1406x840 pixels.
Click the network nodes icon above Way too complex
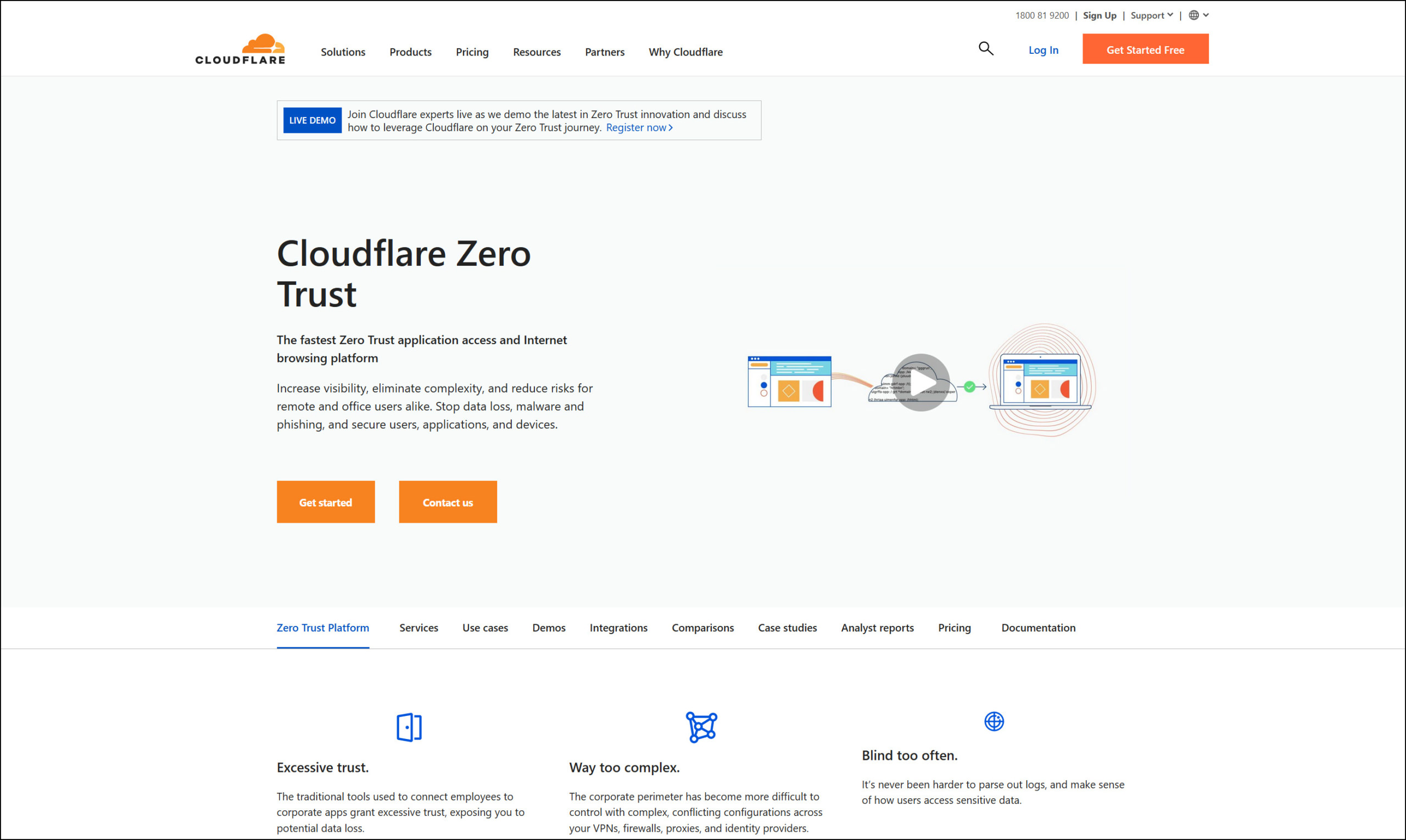701,727
